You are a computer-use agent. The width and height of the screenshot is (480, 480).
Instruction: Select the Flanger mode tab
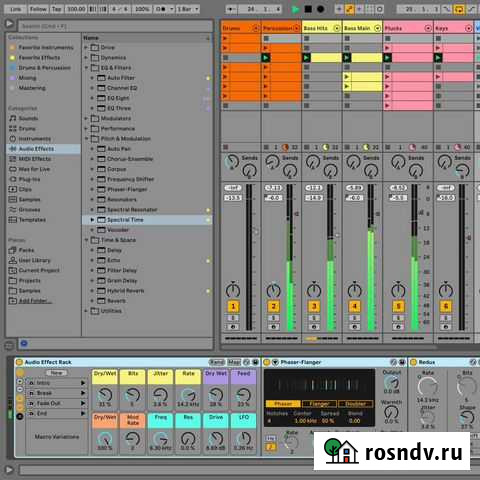319,404
